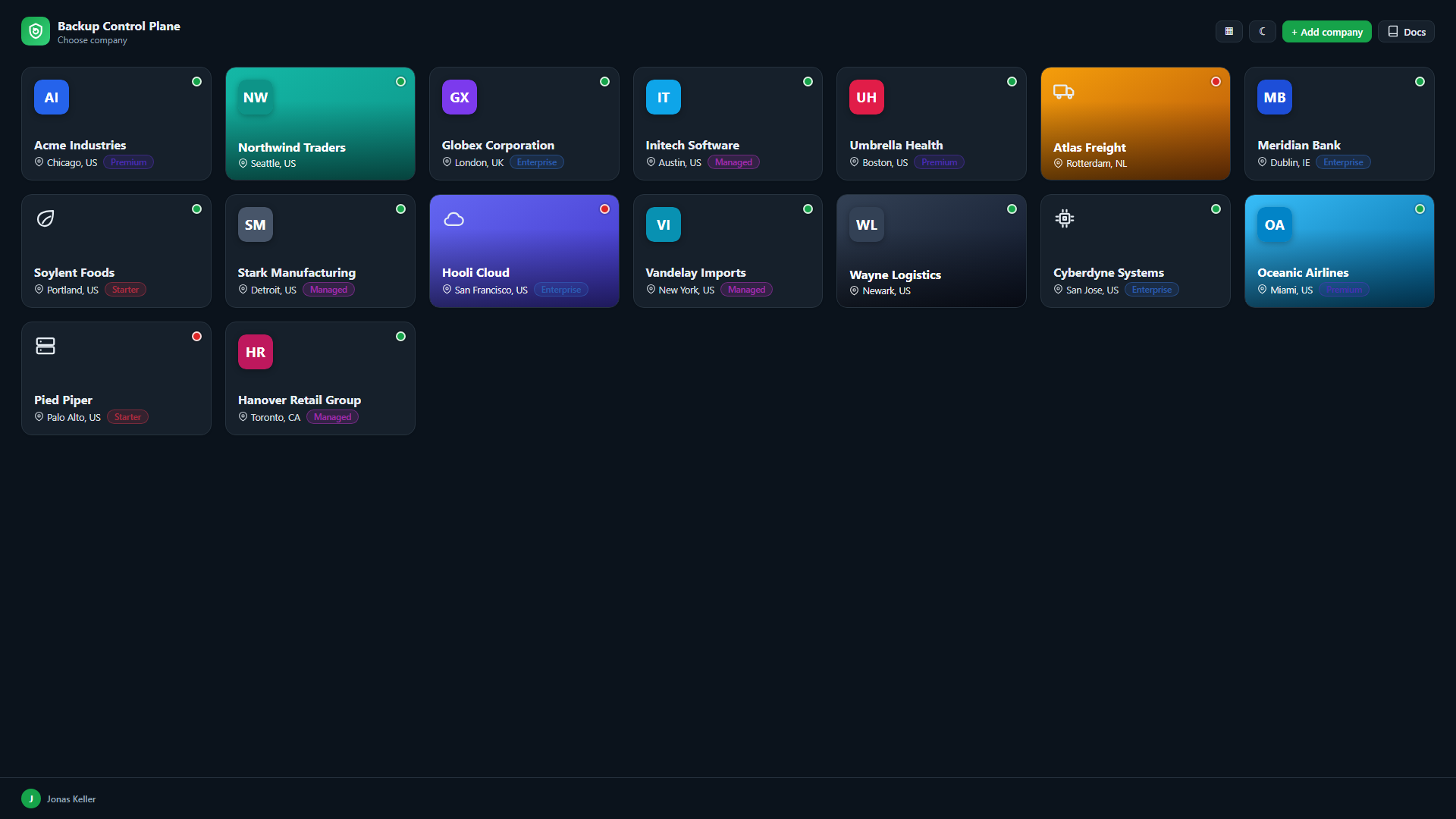Click the Newark, US location text

click(x=886, y=290)
